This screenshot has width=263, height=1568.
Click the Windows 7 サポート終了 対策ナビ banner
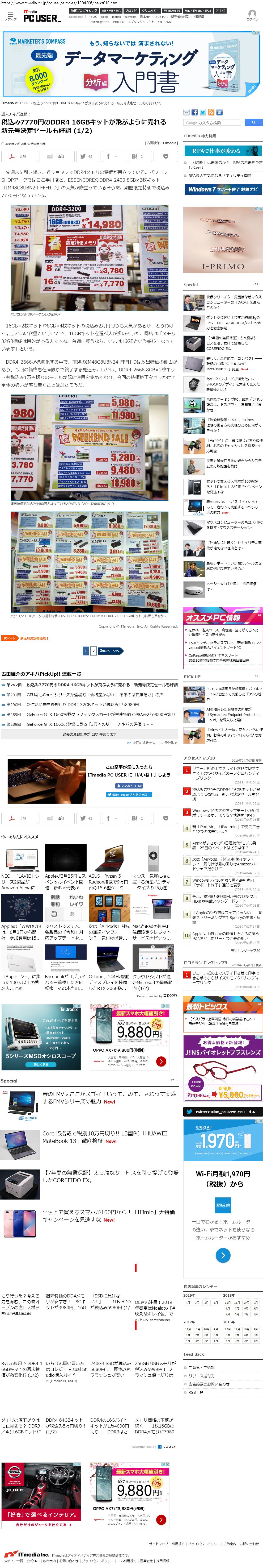click(x=223, y=189)
